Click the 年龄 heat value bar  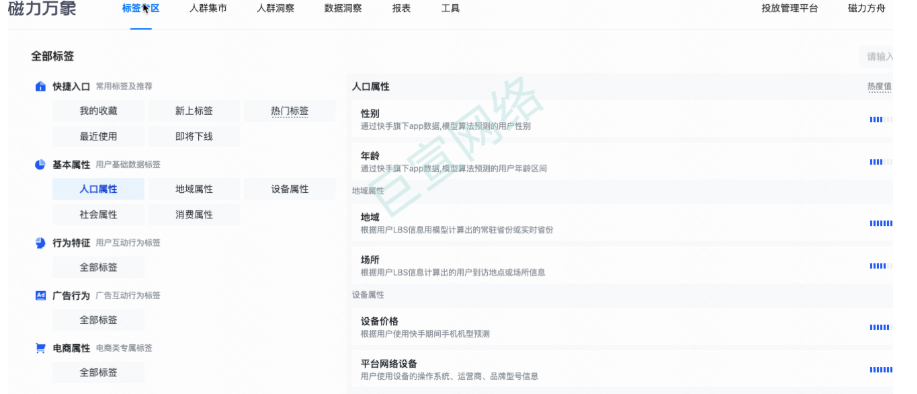[881, 162]
